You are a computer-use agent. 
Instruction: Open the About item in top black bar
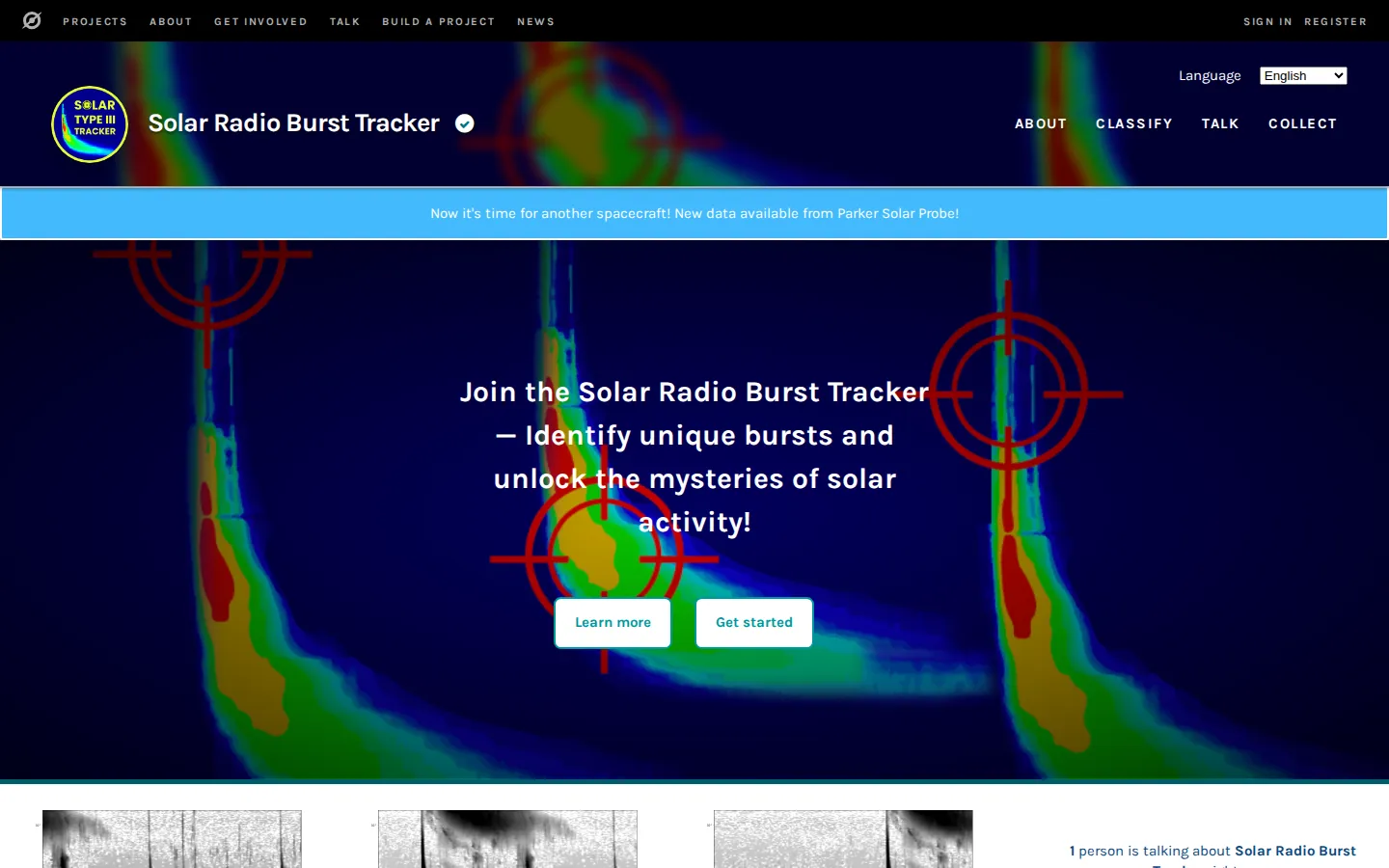(x=171, y=21)
